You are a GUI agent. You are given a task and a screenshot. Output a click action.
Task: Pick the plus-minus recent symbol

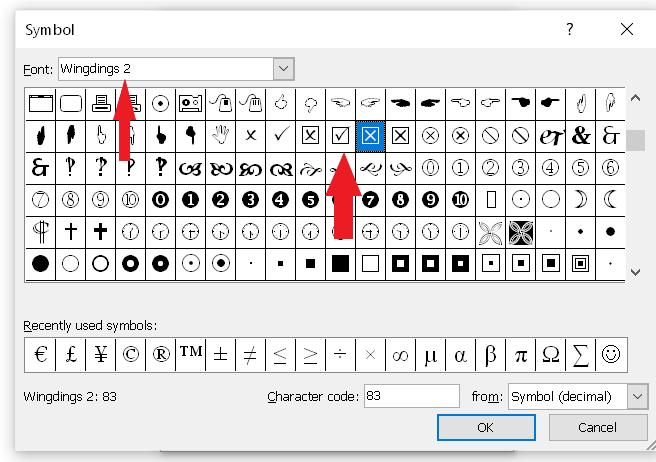(x=220, y=354)
